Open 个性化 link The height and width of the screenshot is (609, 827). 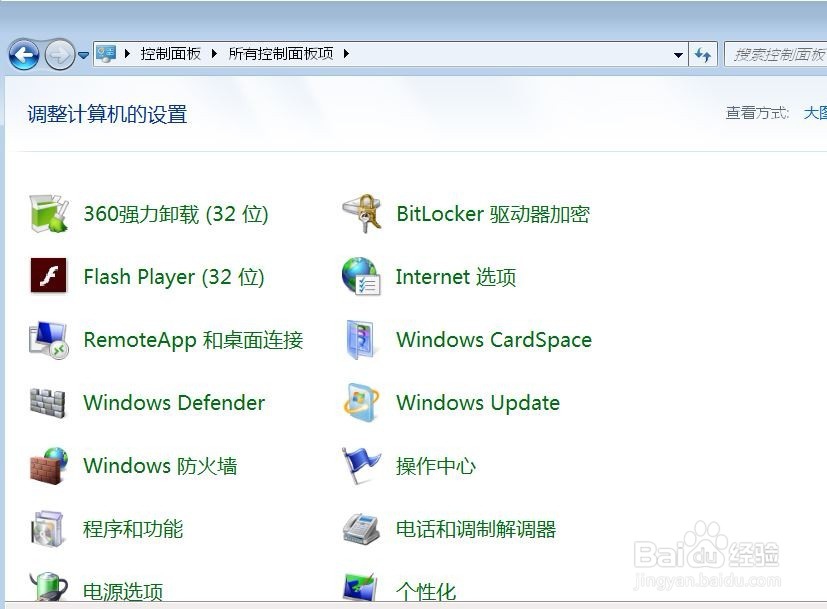426,591
